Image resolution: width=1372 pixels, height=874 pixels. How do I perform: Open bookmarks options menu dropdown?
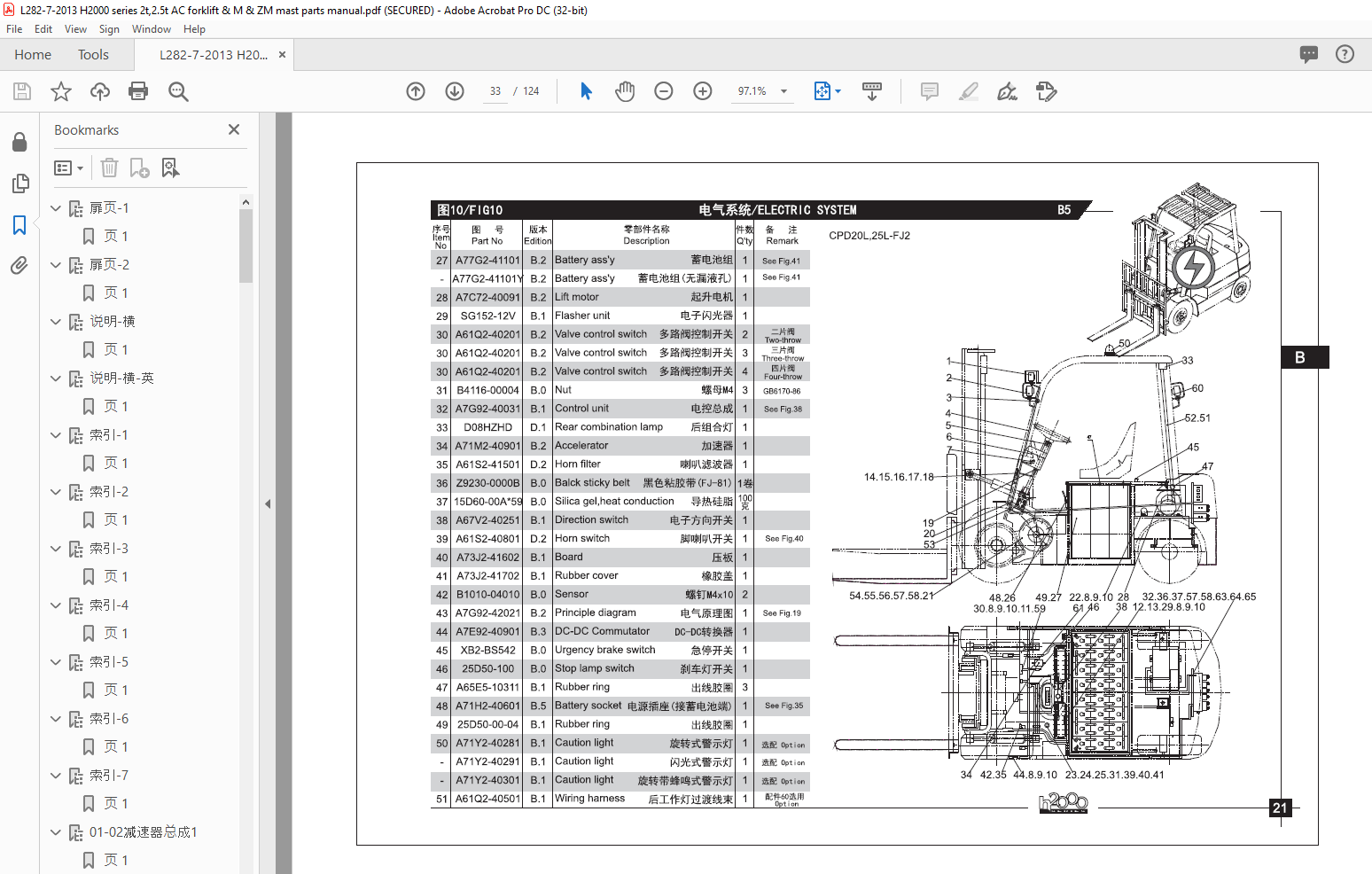pos(68,168)
